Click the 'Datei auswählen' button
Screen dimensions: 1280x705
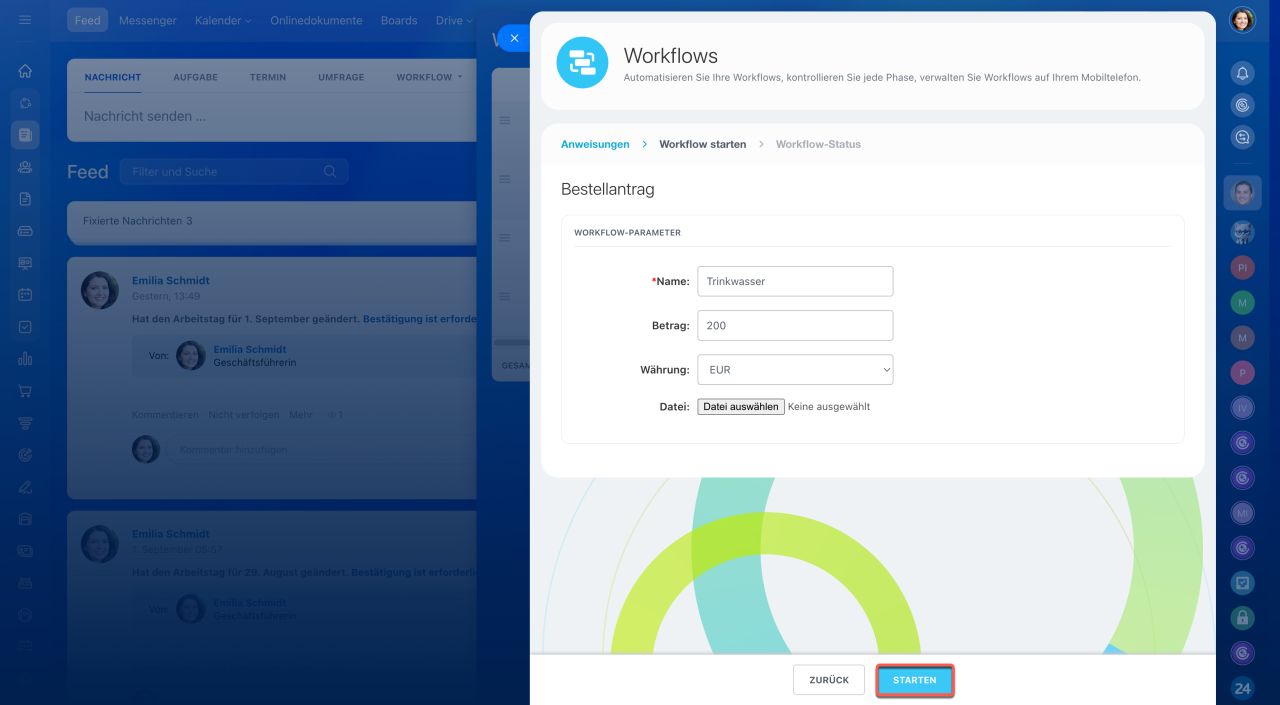point(741,407)
